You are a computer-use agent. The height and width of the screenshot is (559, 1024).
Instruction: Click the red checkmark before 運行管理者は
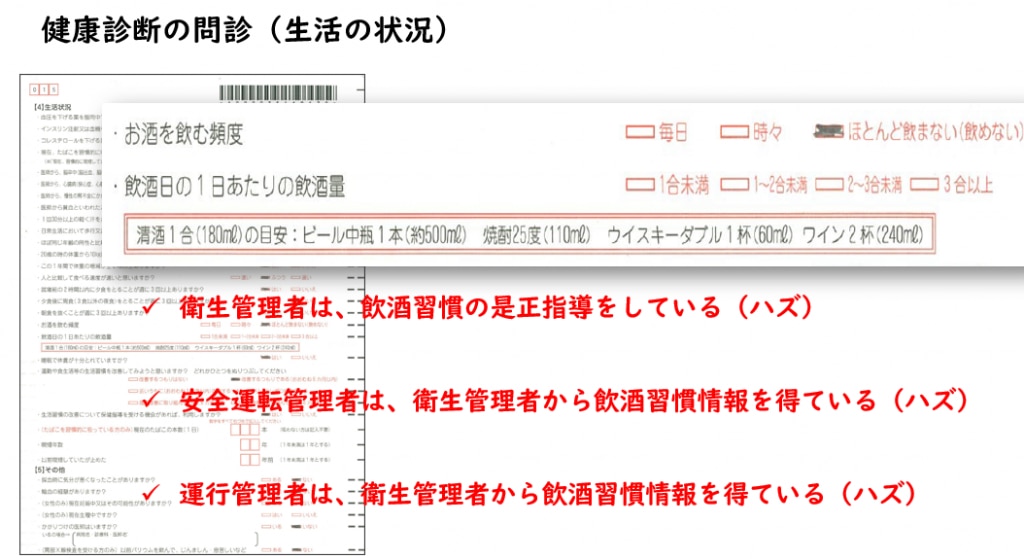click(150, 491)
